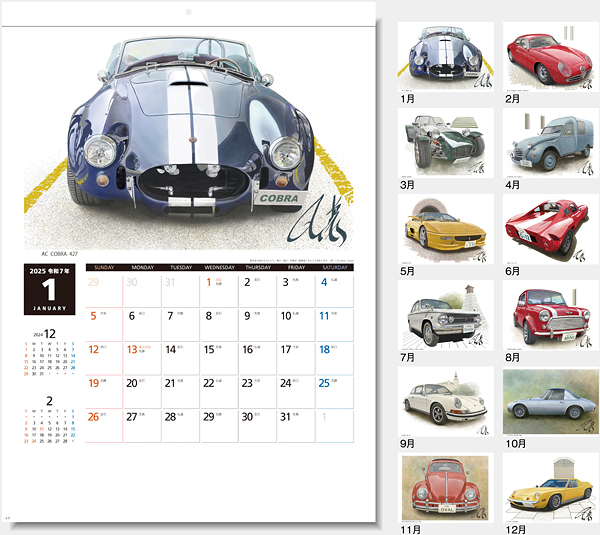Click the 6月 label
The width and height of the screenshot is (600, 535).
512,271
